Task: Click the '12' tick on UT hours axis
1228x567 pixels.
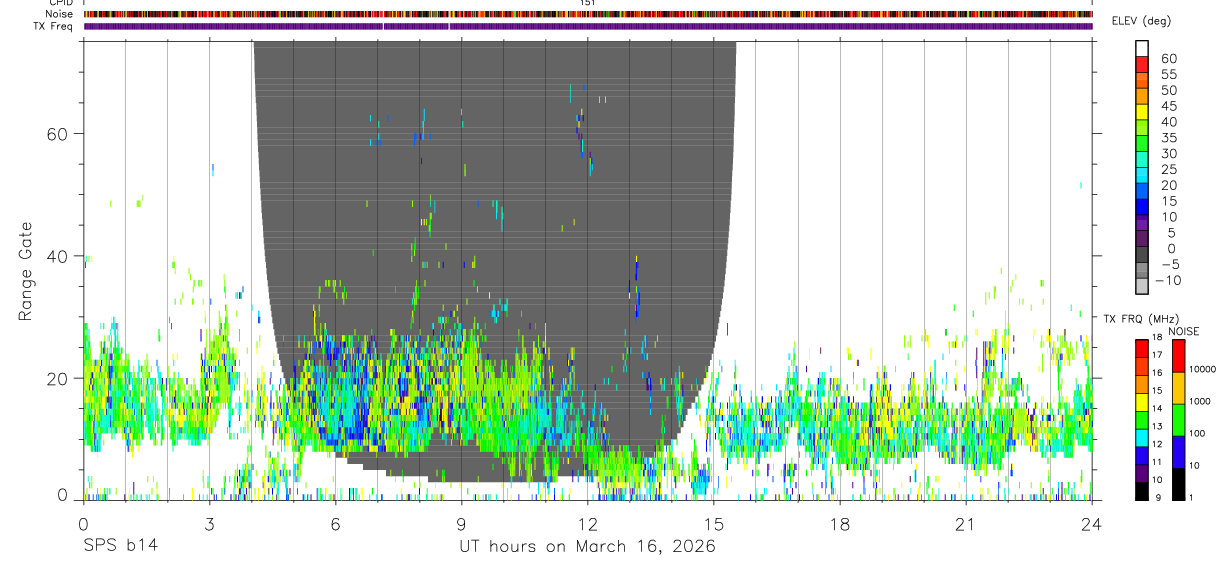Action: point(587,525)
